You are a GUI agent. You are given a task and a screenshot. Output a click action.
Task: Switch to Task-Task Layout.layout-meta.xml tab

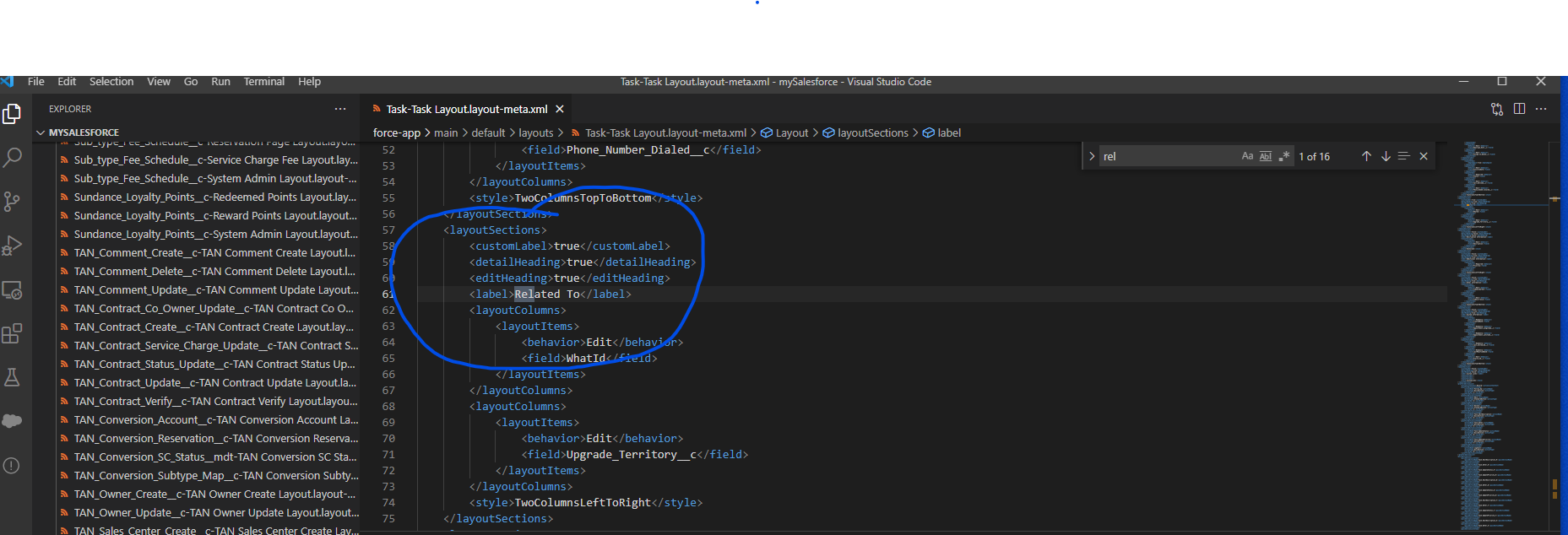pos(466,109)
